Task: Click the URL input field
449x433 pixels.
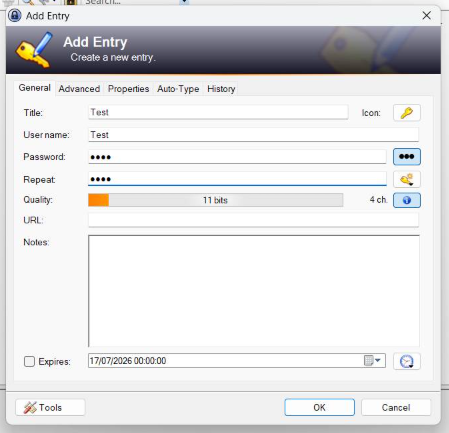Action: pos(253,220)
